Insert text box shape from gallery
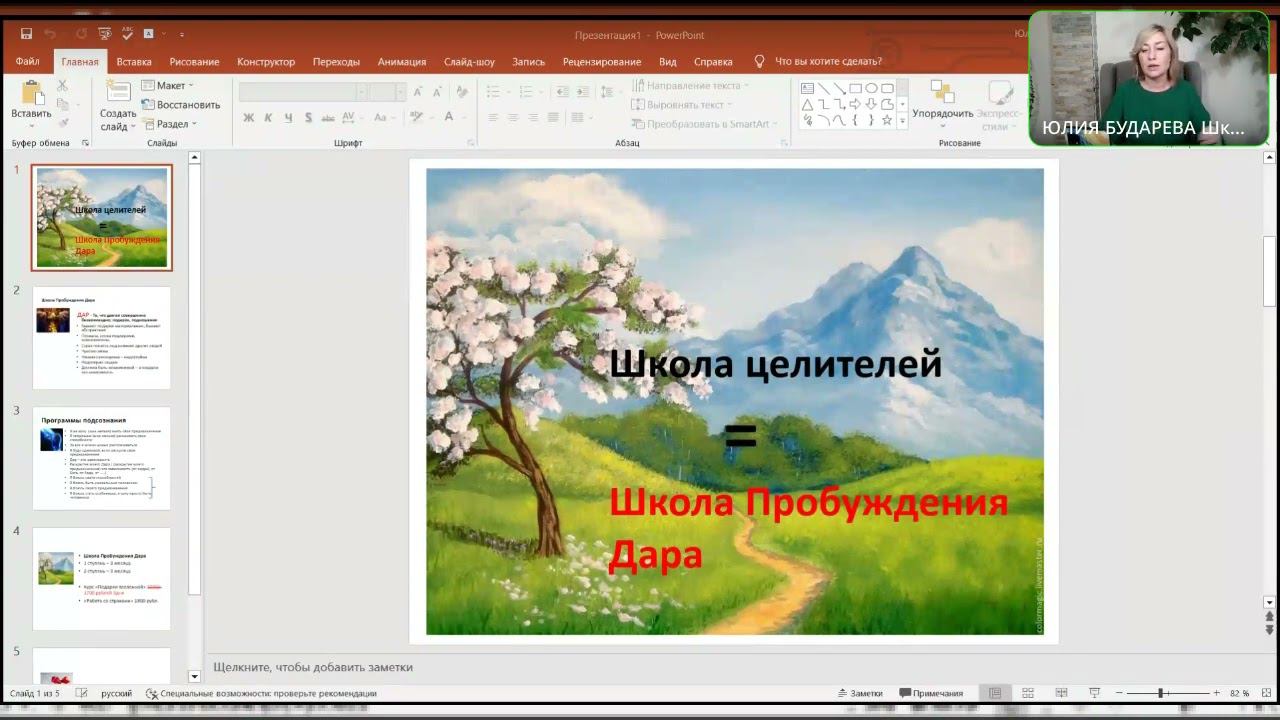 click(x=807, y=88)
